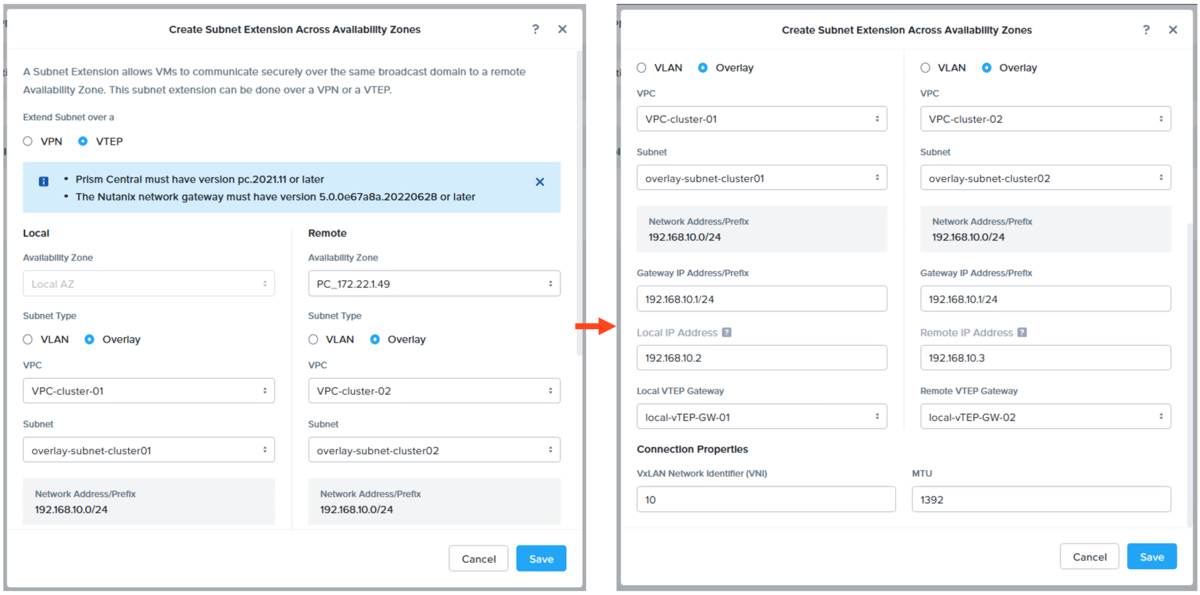
Task: Click Cancel in the left dialog
Action: coord(478,559)
